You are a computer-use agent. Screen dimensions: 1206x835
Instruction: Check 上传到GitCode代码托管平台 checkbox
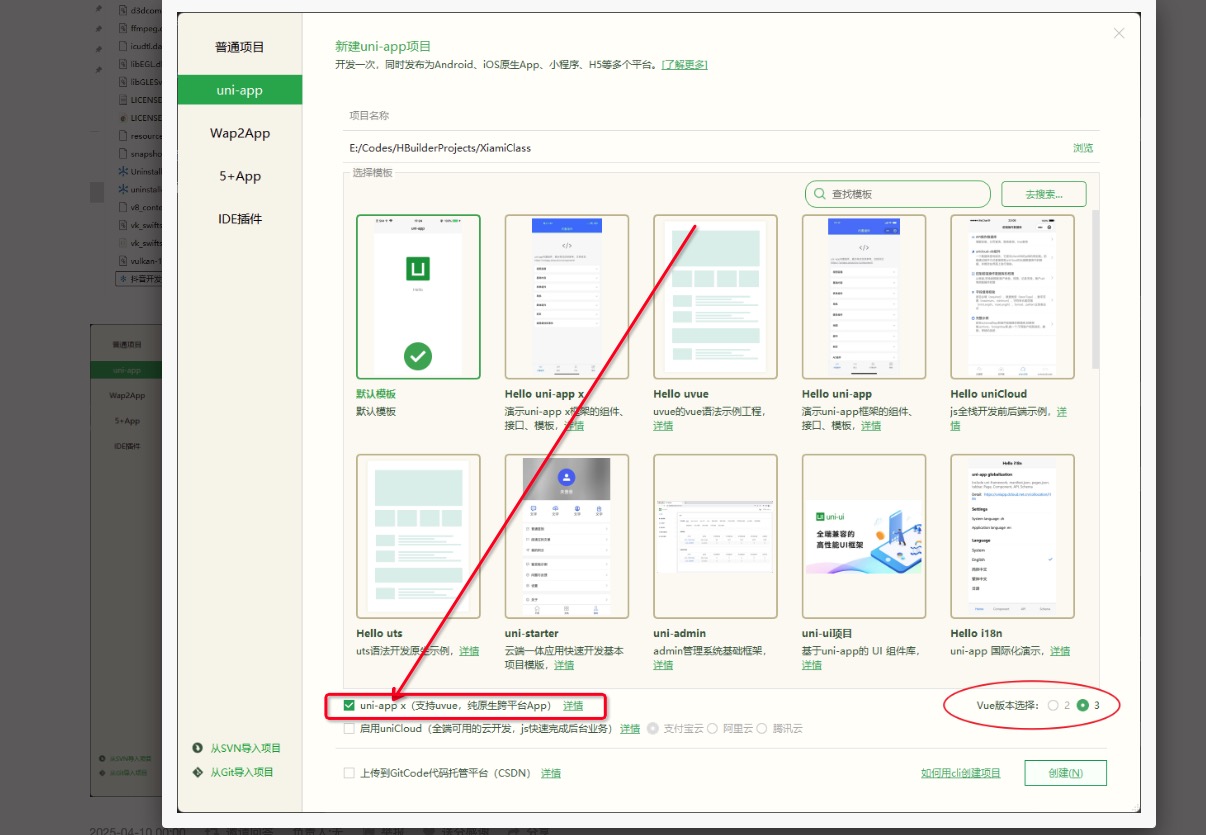pyautogui.click(x=349, y=773)
